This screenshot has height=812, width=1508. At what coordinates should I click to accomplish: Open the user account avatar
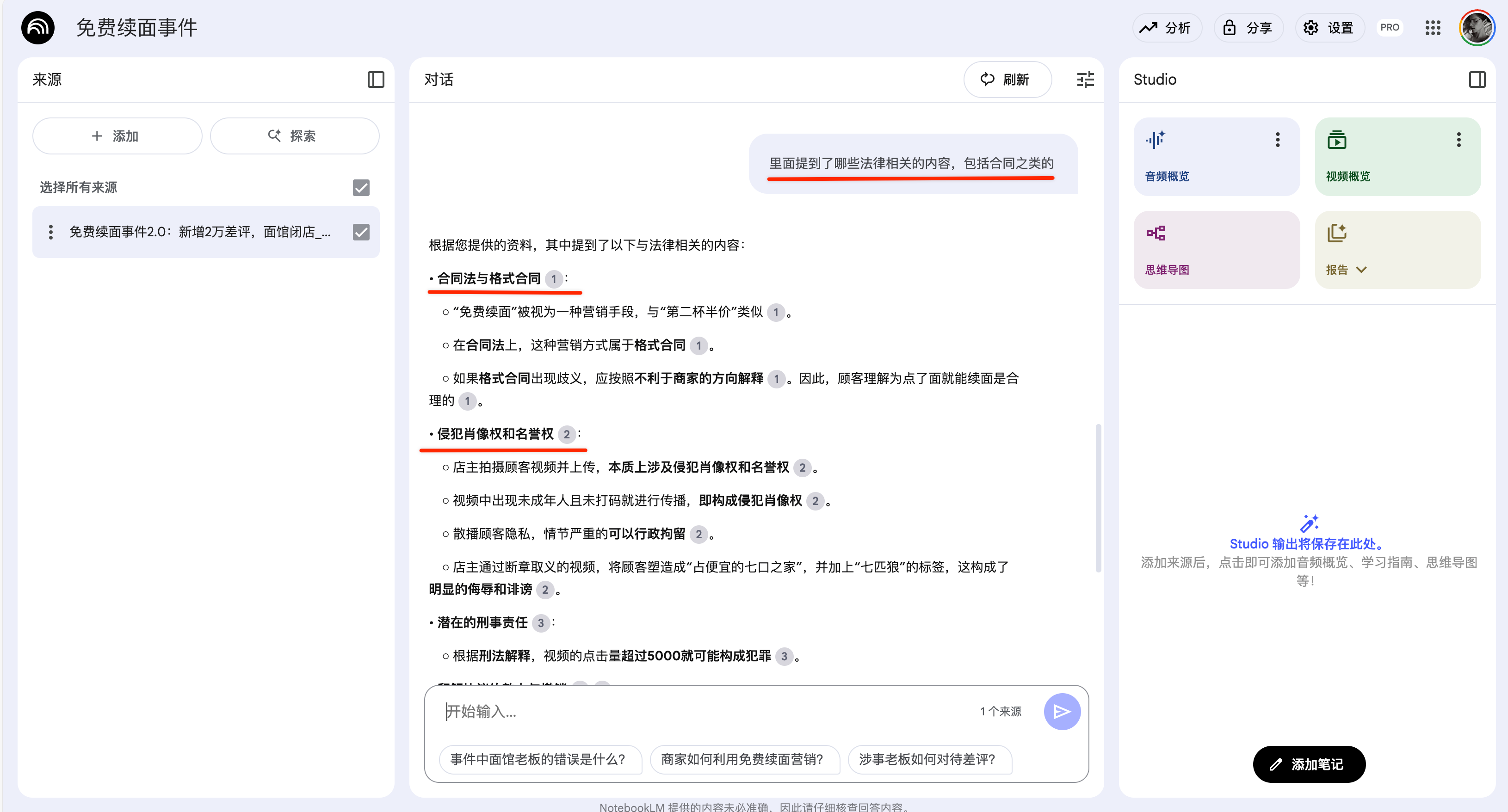click(1477, 27)
